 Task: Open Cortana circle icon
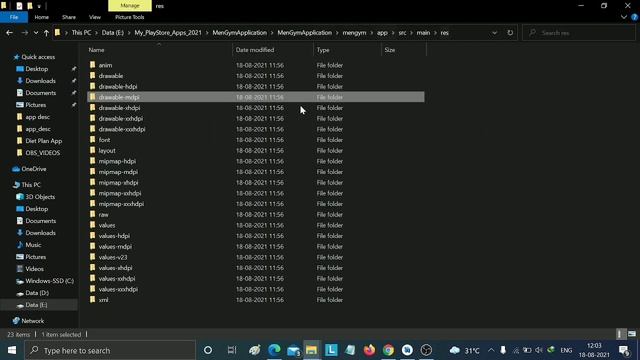coord(208,350)
